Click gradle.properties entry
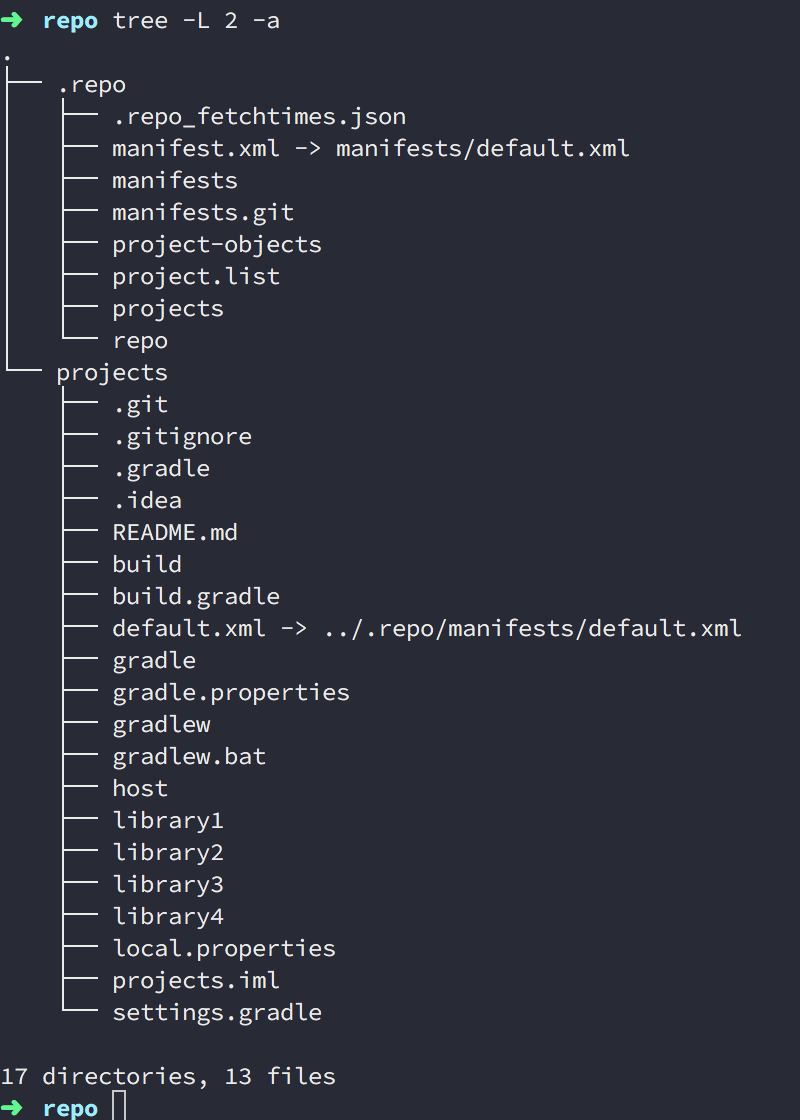800x1120 pixels. tap(231, 692)
